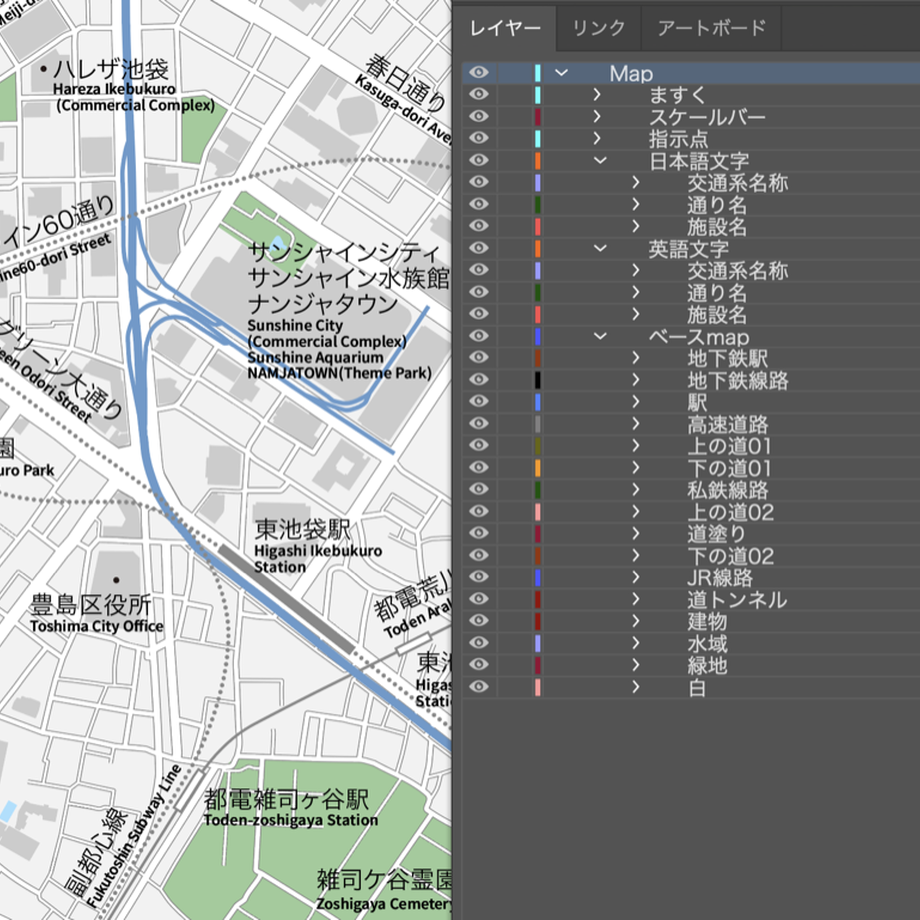Hide the 建物 layer
The width and height of the screenshot is (920, 920).
[479, 621]
